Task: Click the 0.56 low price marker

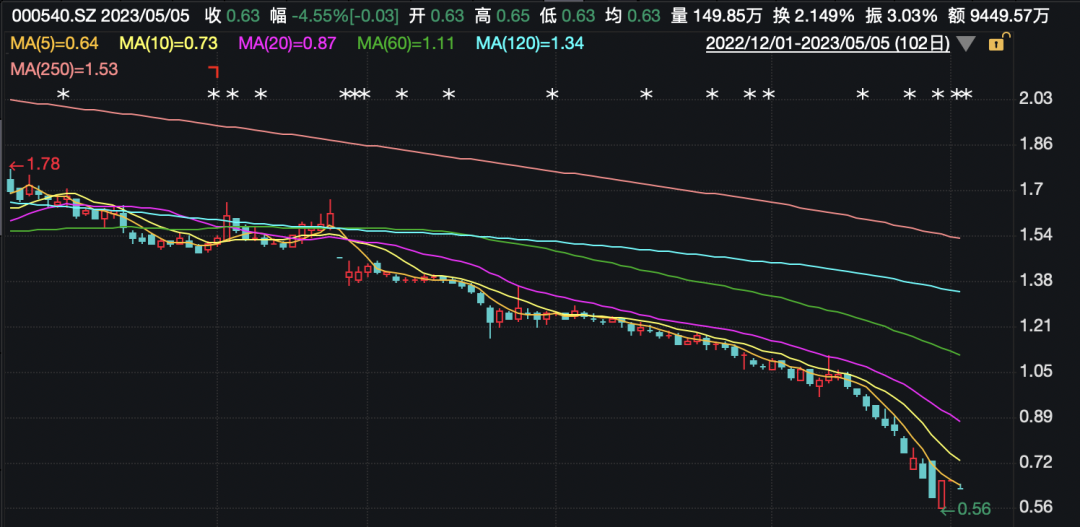Action: pyautogui.click(x=970, y=509)
